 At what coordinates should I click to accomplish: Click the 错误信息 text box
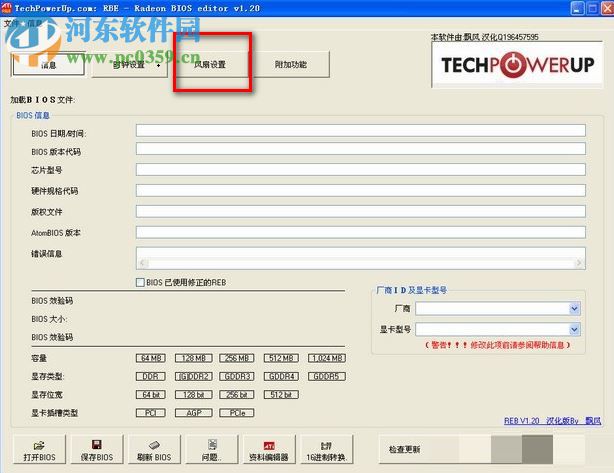coord(361,258)
